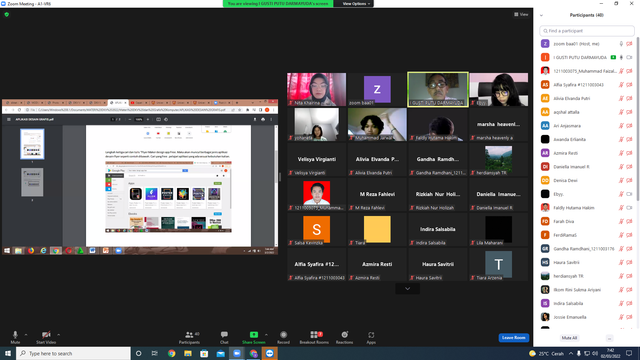
Task: Select page 1 thumbnail in shared PDF
Action: click(32, 144)
